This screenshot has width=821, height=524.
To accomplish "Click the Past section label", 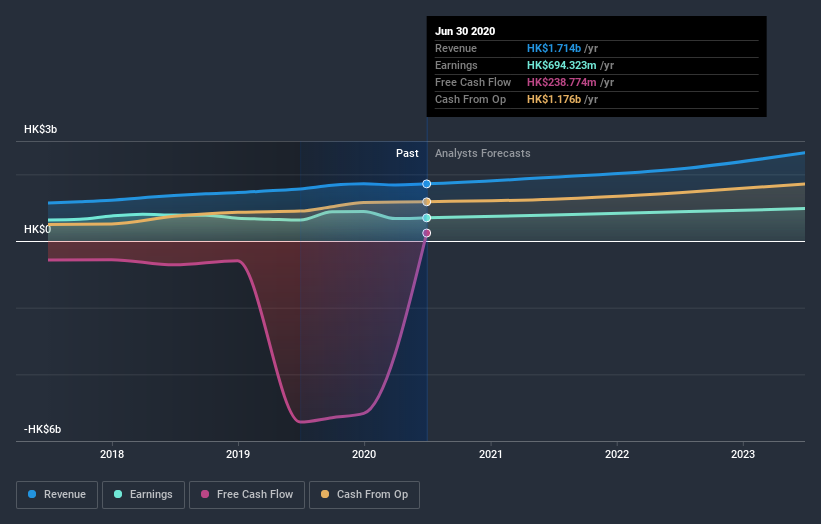I will click(x=407, y=153).
